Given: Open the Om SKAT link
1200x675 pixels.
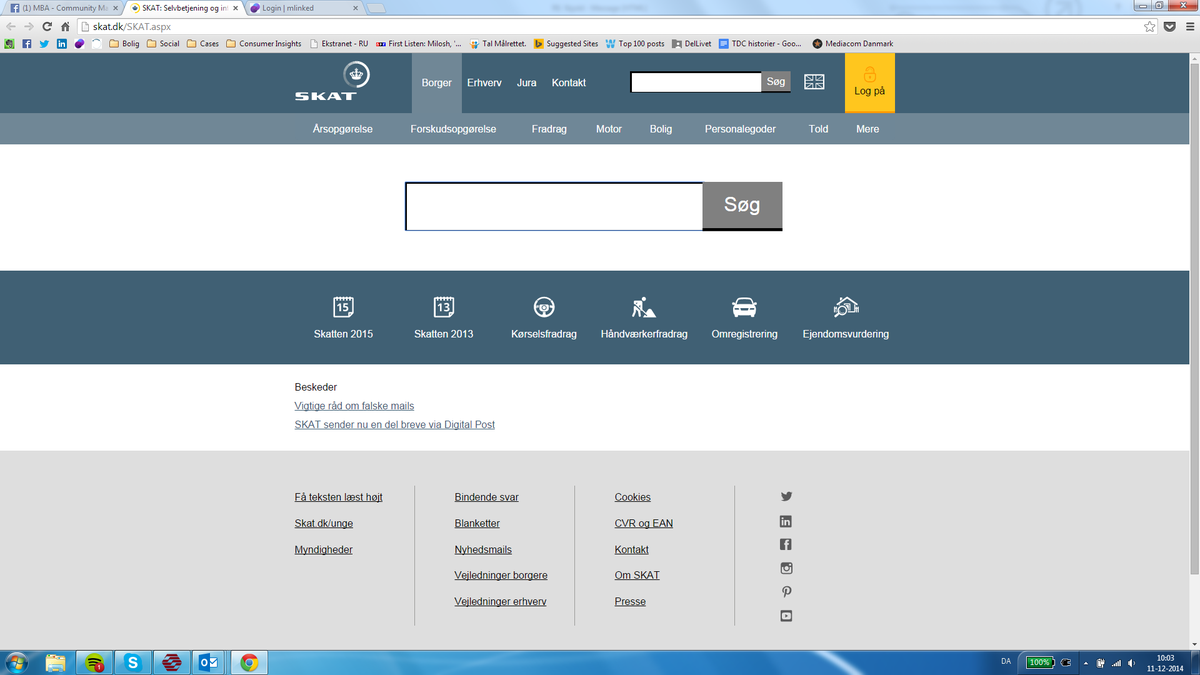Looking at the screenshot, I should point(637,575).
